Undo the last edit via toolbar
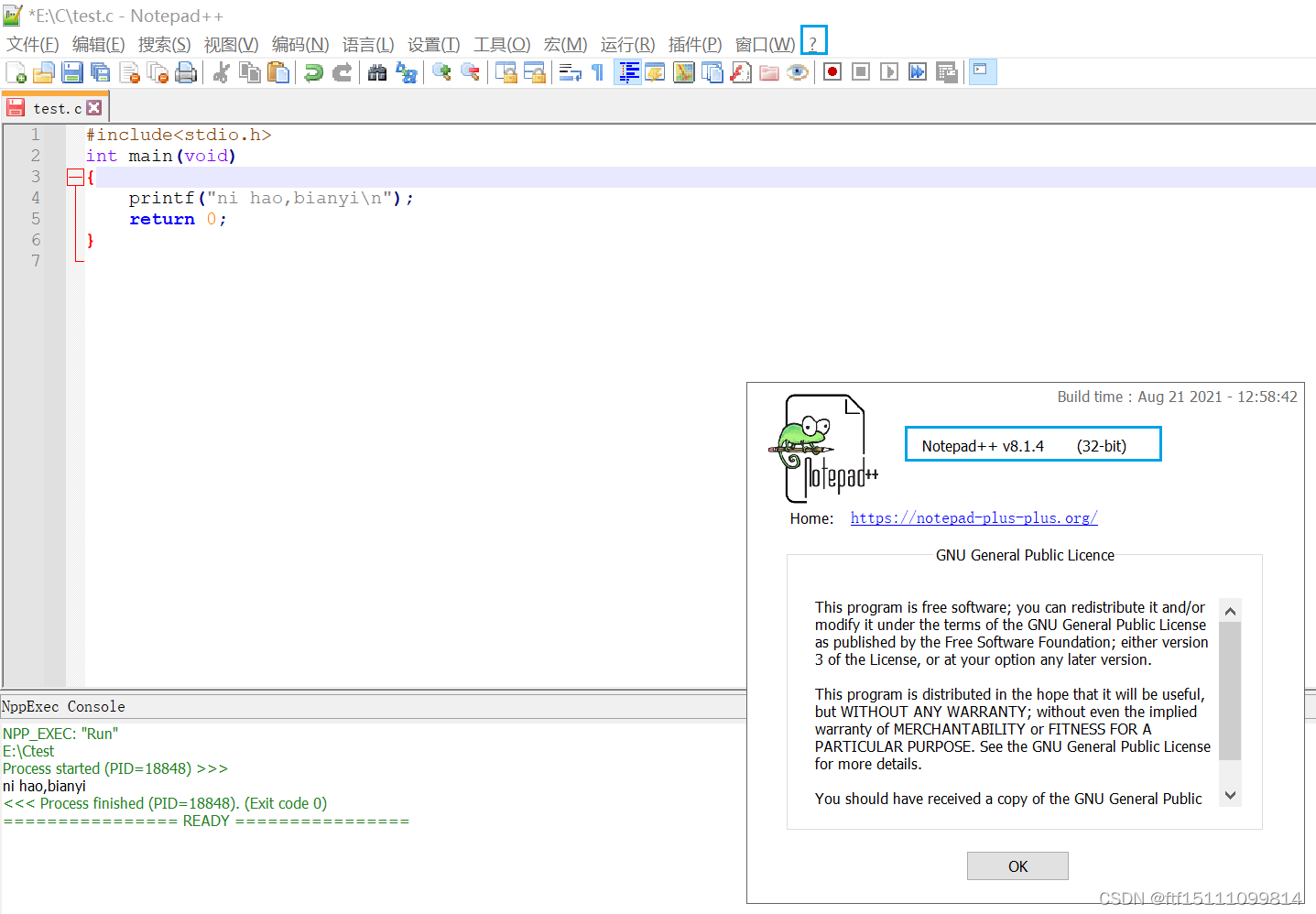The width and height of the screenshot is (1316, 914). 313,72
